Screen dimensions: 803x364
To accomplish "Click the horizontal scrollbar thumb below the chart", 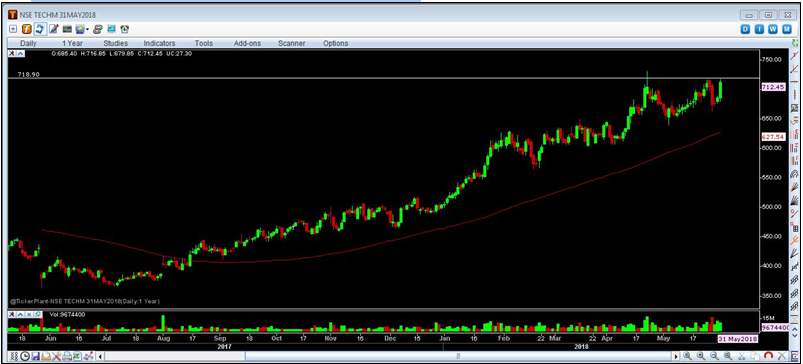I will point(459,356).
